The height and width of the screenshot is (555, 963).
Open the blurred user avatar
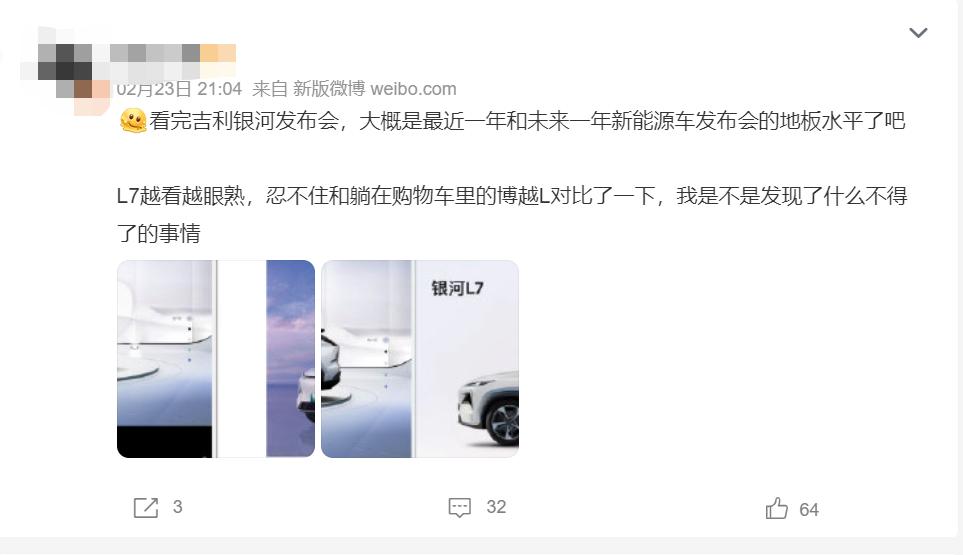tap(64, 71)
